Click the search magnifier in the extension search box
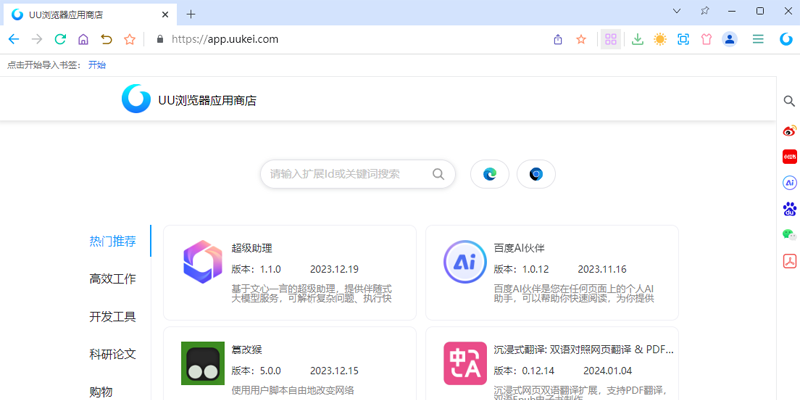The width and height of the screenshot is (800, 400). click(x=438, y=174)
